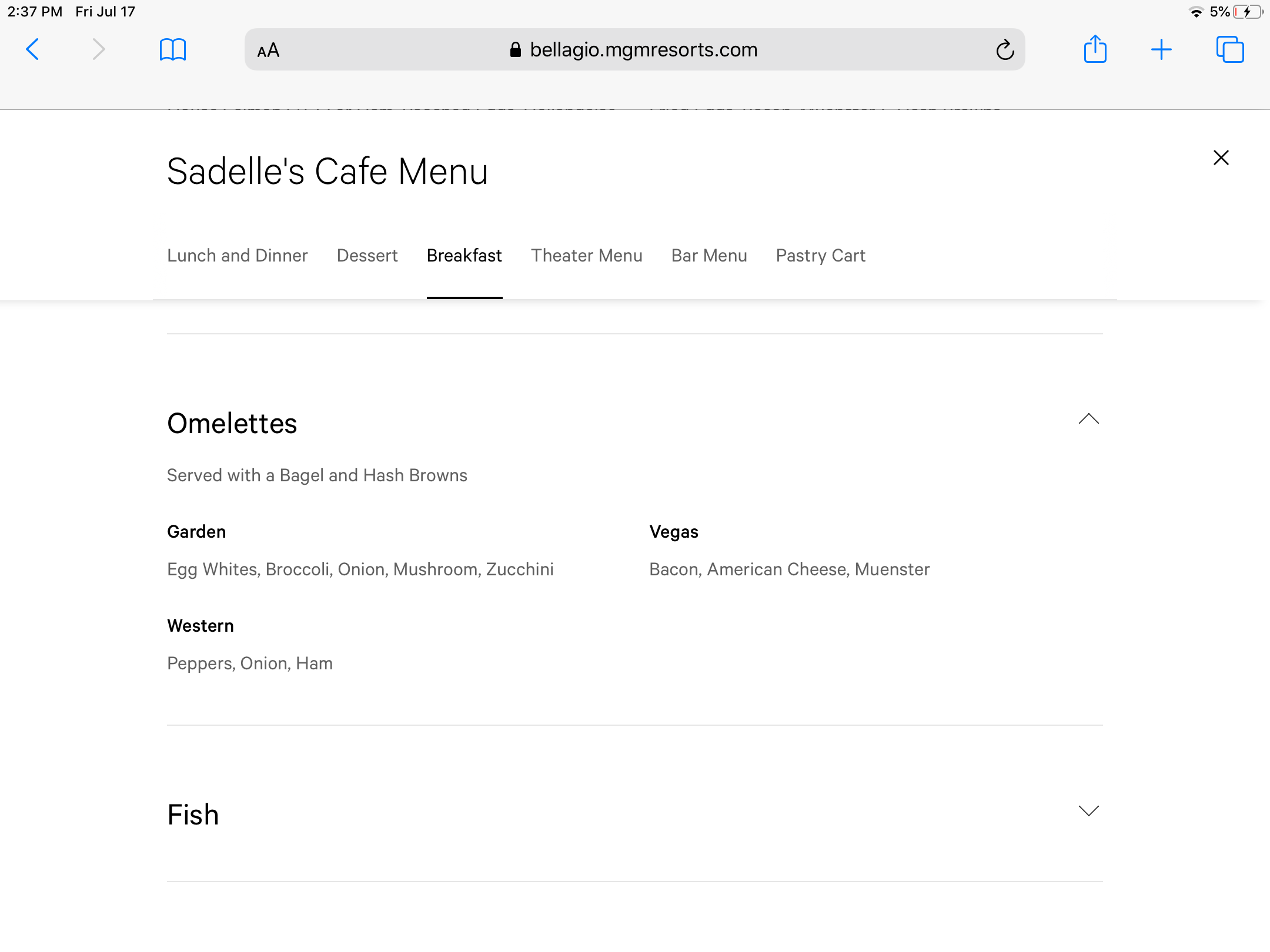The height and width of the screenshot is (952, 1270).
Task: Switch to the Lunch and Dinner tab
Action: (238, 256)
